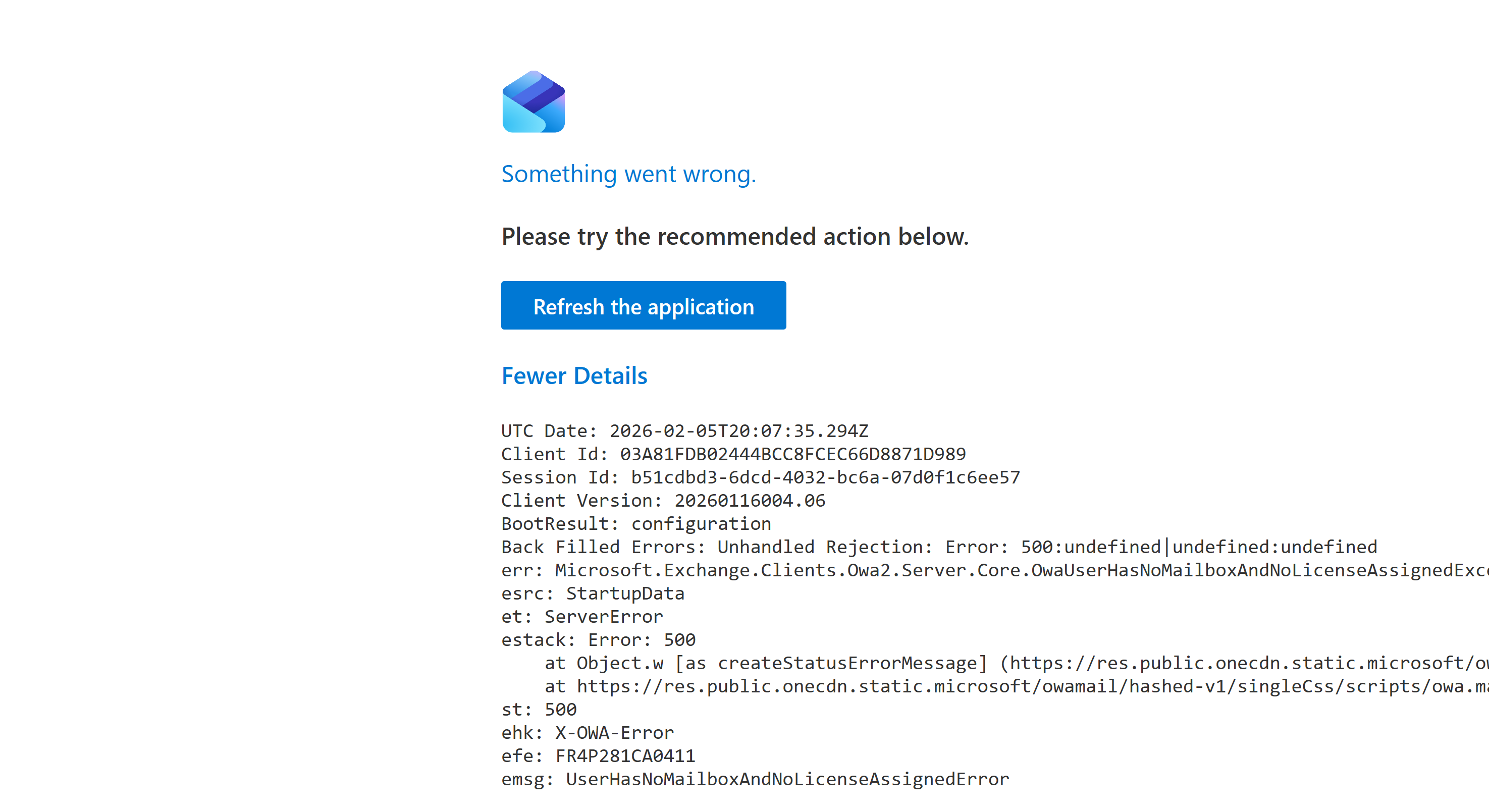Click the et: ServerError line
The image size is (1489, 812).
[581, 617]
